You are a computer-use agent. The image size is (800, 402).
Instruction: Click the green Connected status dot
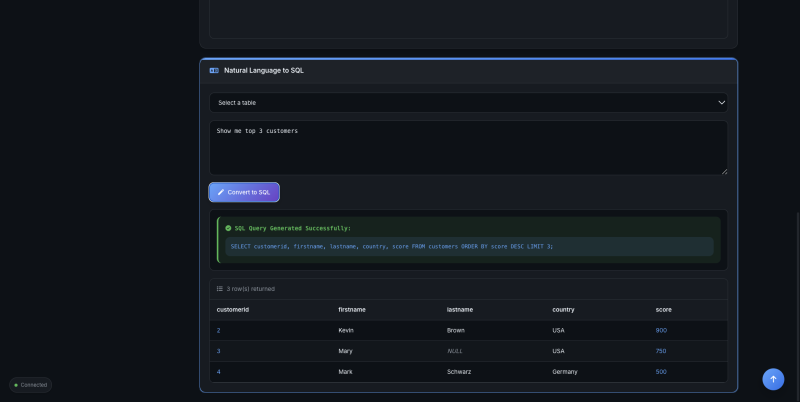16,385
